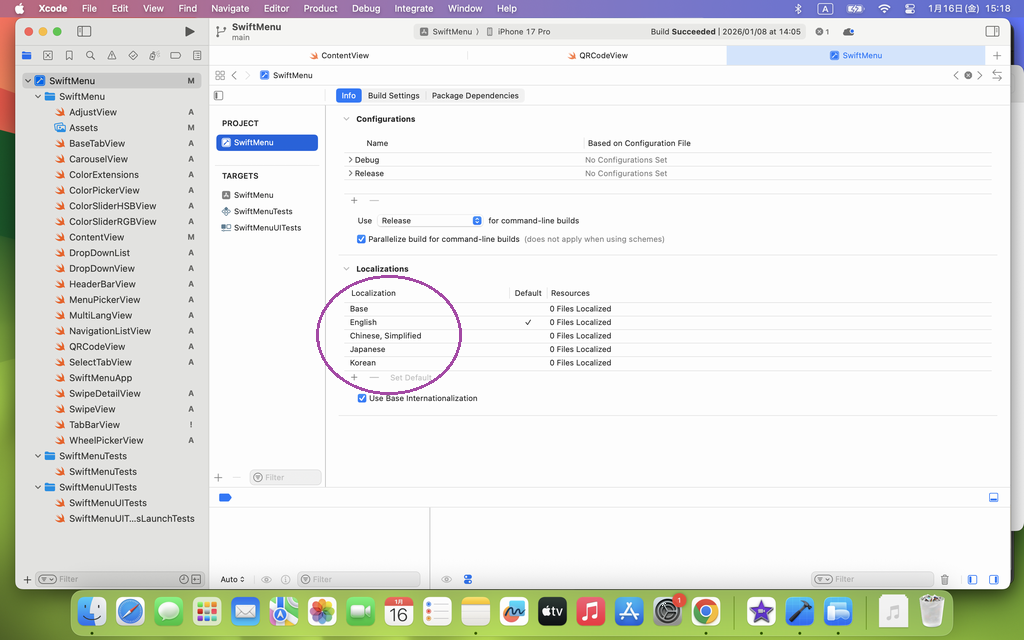Disable Parallelize build for command-line builds
The height and width of the screenshot is (640, 1024).
point(362,239)
